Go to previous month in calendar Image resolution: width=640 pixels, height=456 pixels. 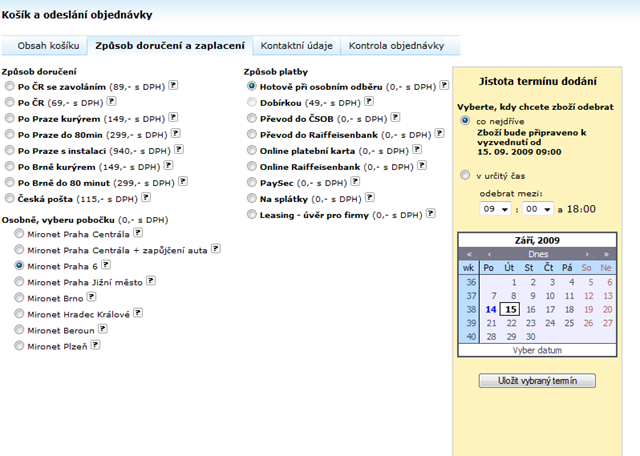point(489,254)
